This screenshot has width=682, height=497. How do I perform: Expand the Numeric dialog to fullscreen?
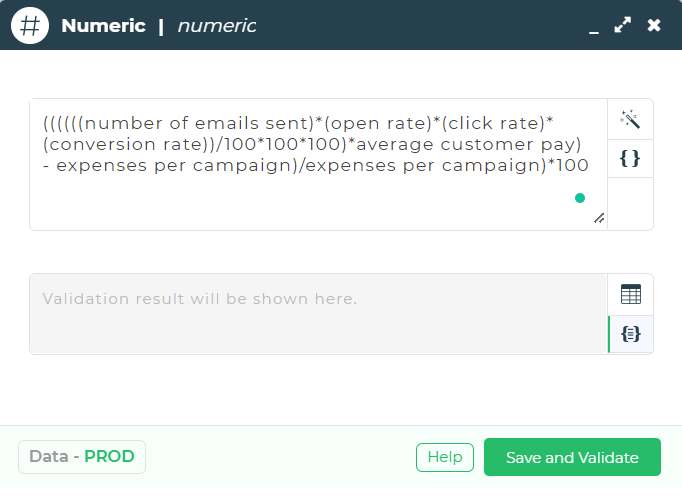click(622, 25)
